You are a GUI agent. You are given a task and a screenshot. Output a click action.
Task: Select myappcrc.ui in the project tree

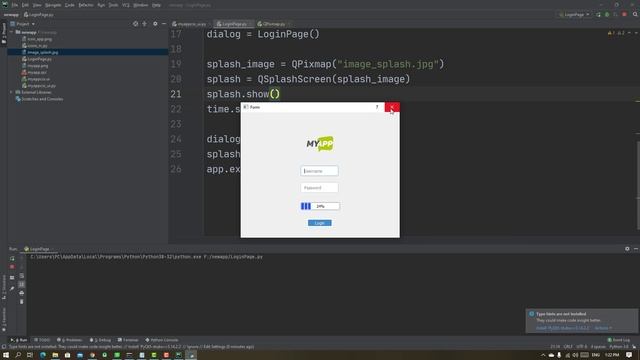(x=38, y=79)
